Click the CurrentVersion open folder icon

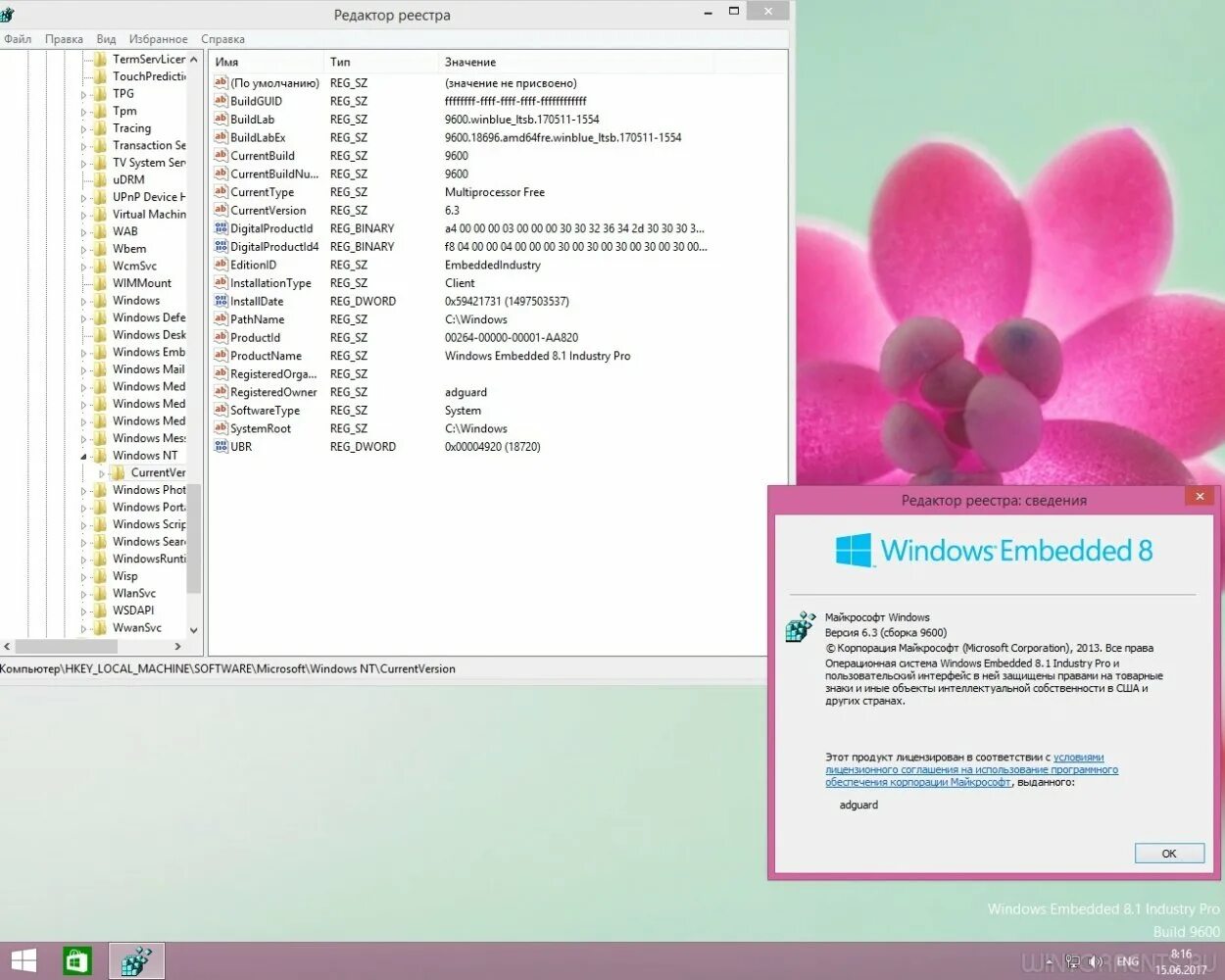click(x=119, y=472)
